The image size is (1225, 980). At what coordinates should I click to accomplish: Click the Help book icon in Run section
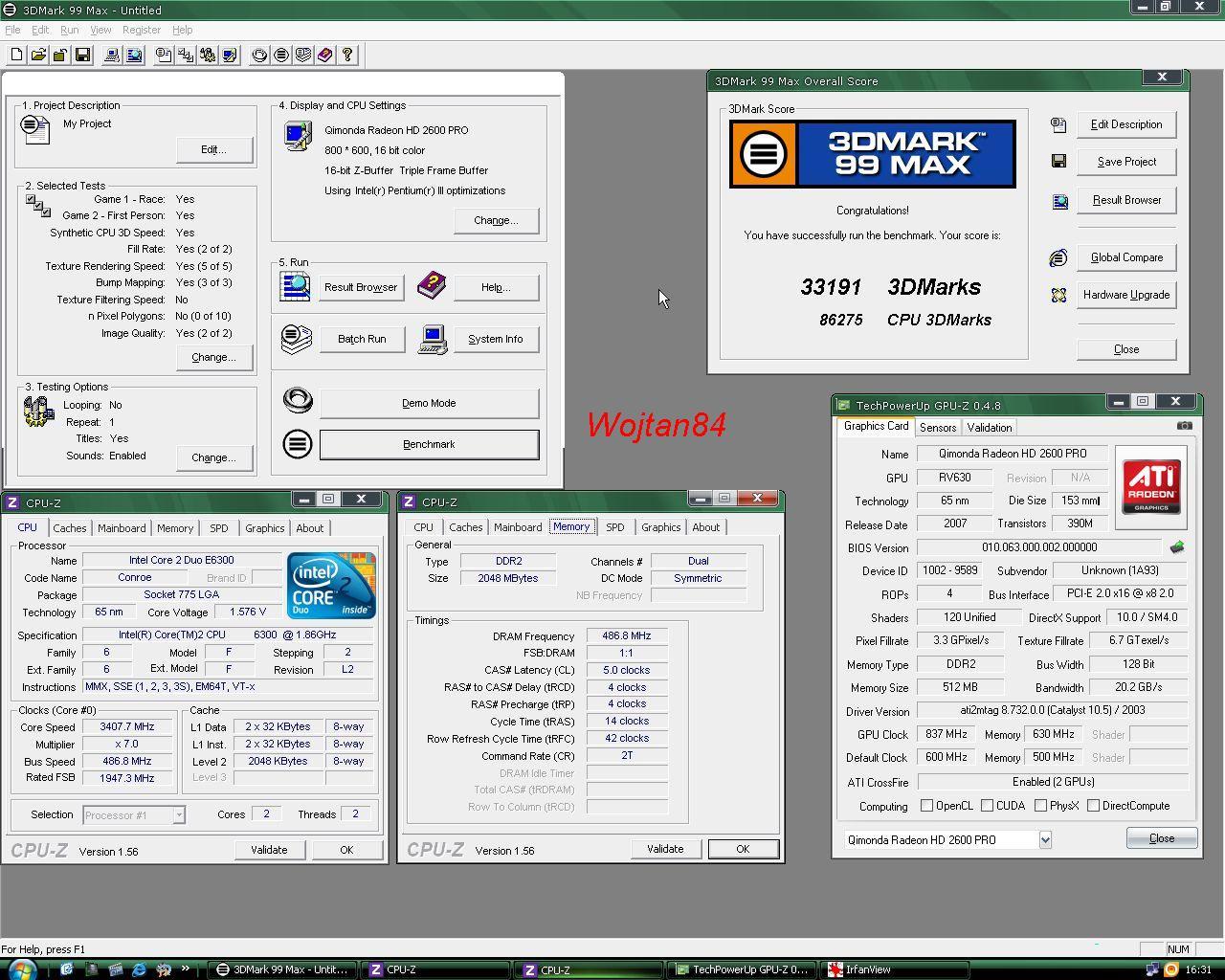[432, 284]
